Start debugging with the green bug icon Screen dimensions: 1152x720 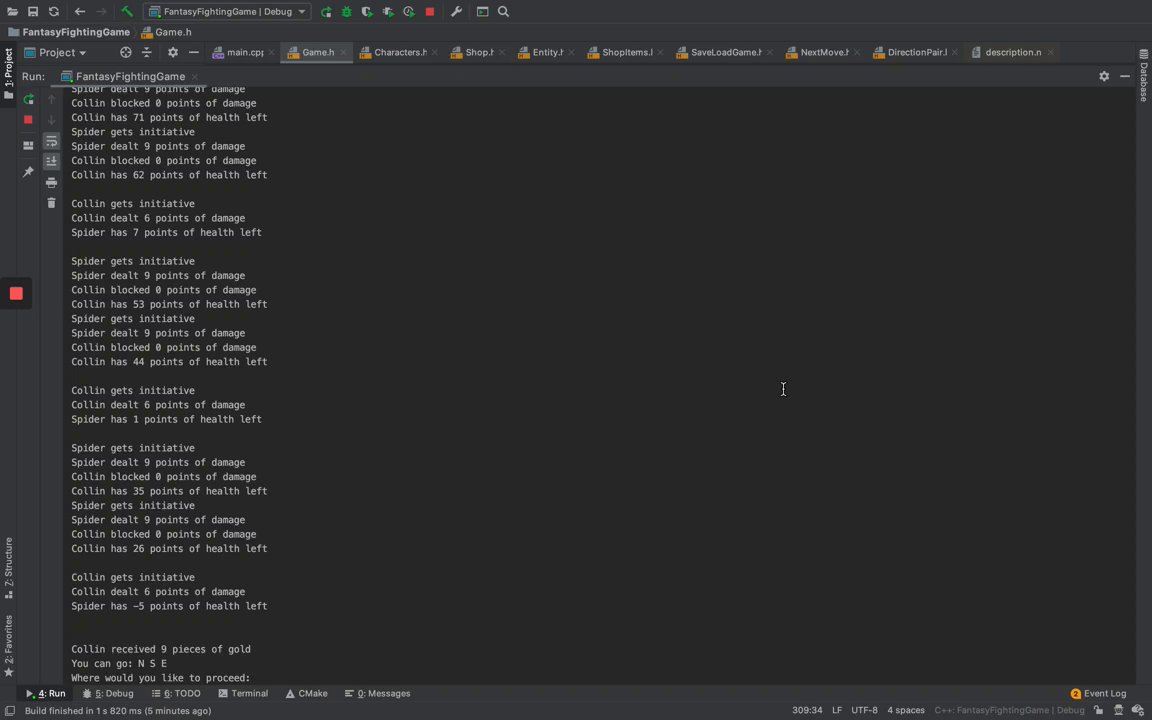point(347,12)
